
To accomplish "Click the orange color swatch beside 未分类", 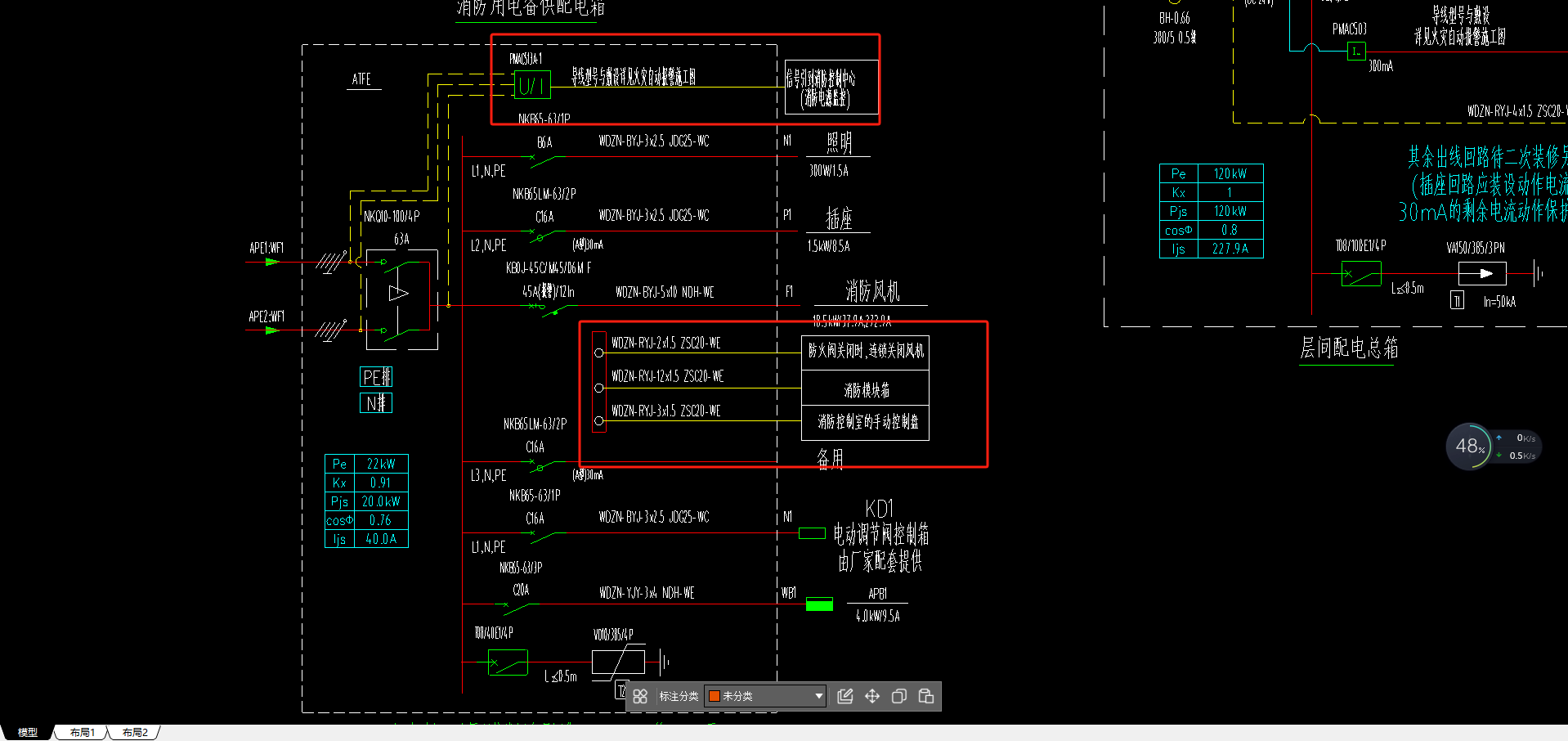I will point(714,696).
